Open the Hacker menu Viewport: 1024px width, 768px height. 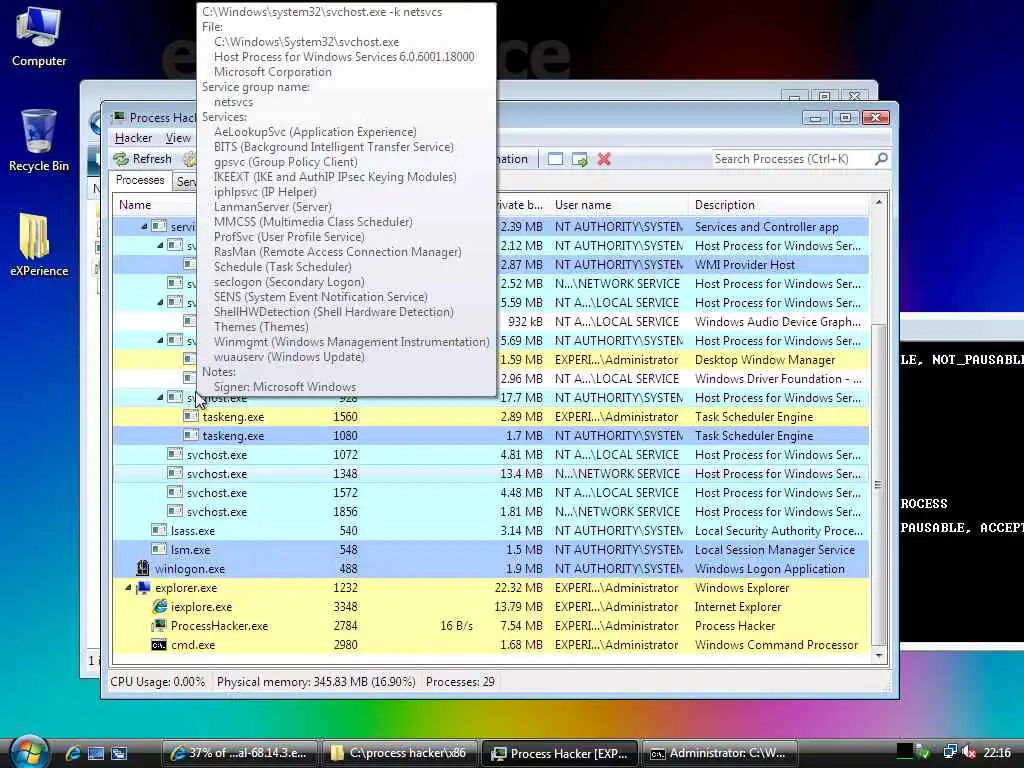pyautogui.click(x=133, y=138)
